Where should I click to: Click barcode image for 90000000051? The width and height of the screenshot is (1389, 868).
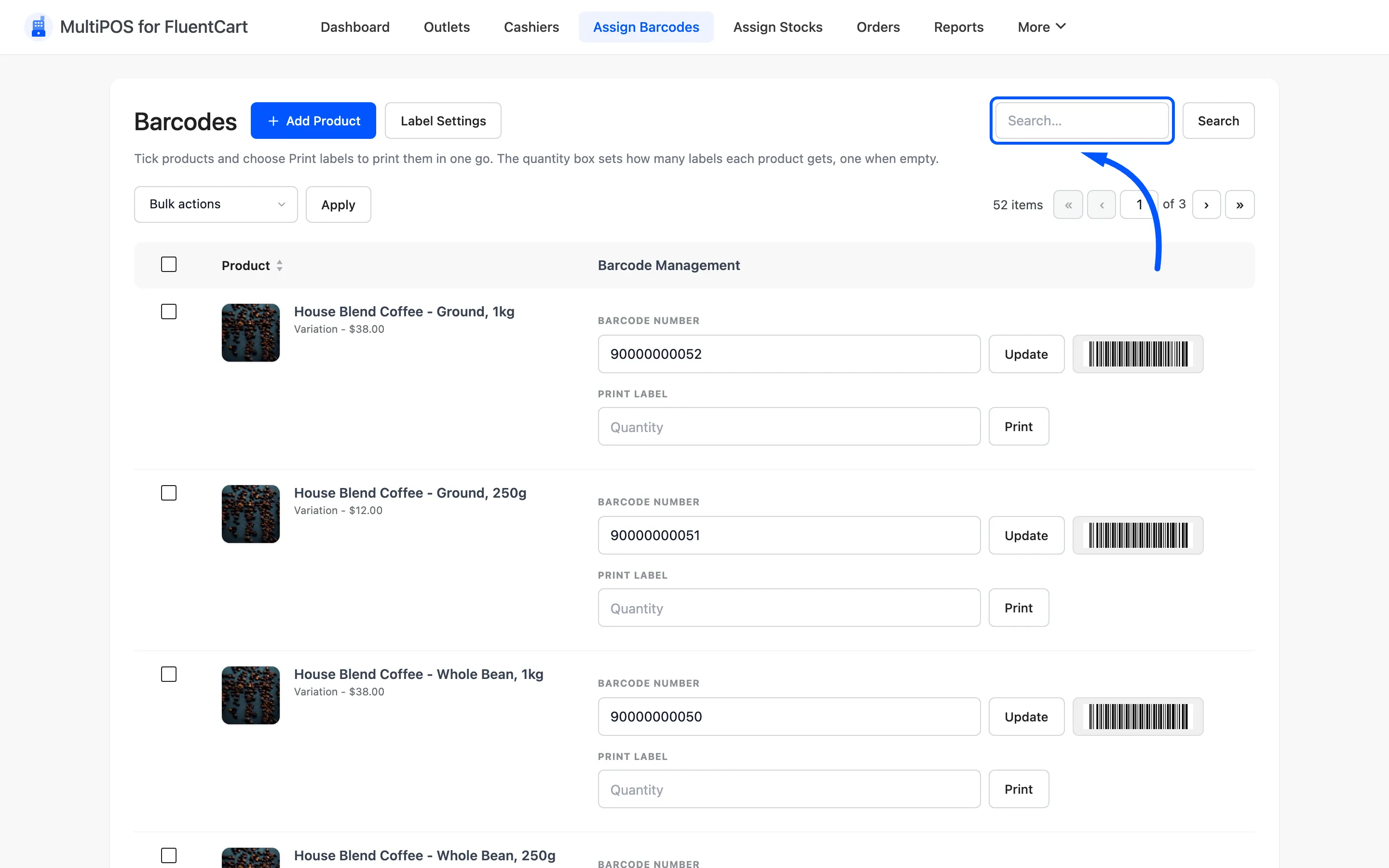1138,536
